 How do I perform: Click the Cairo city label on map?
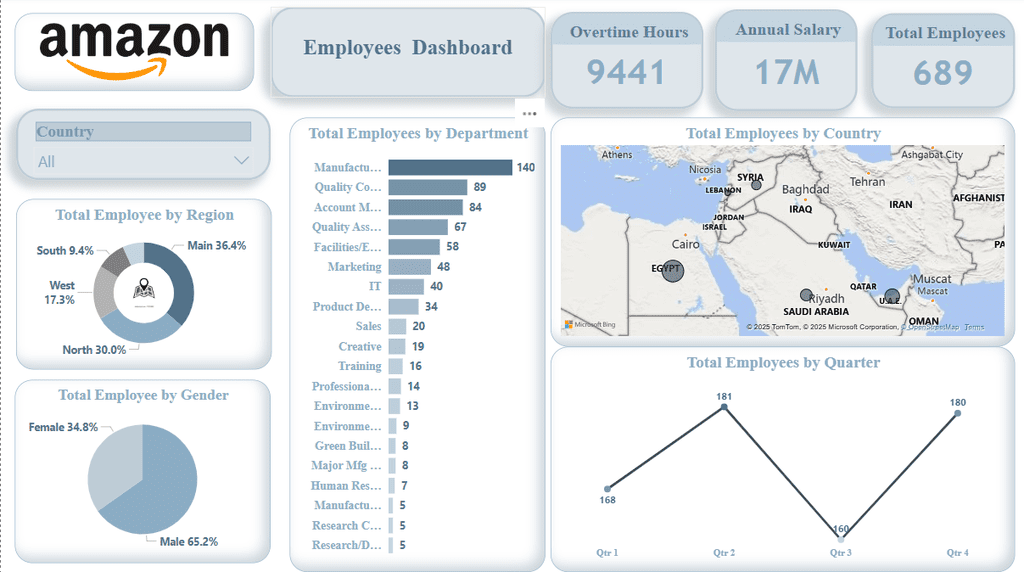(x=685, y=244)
